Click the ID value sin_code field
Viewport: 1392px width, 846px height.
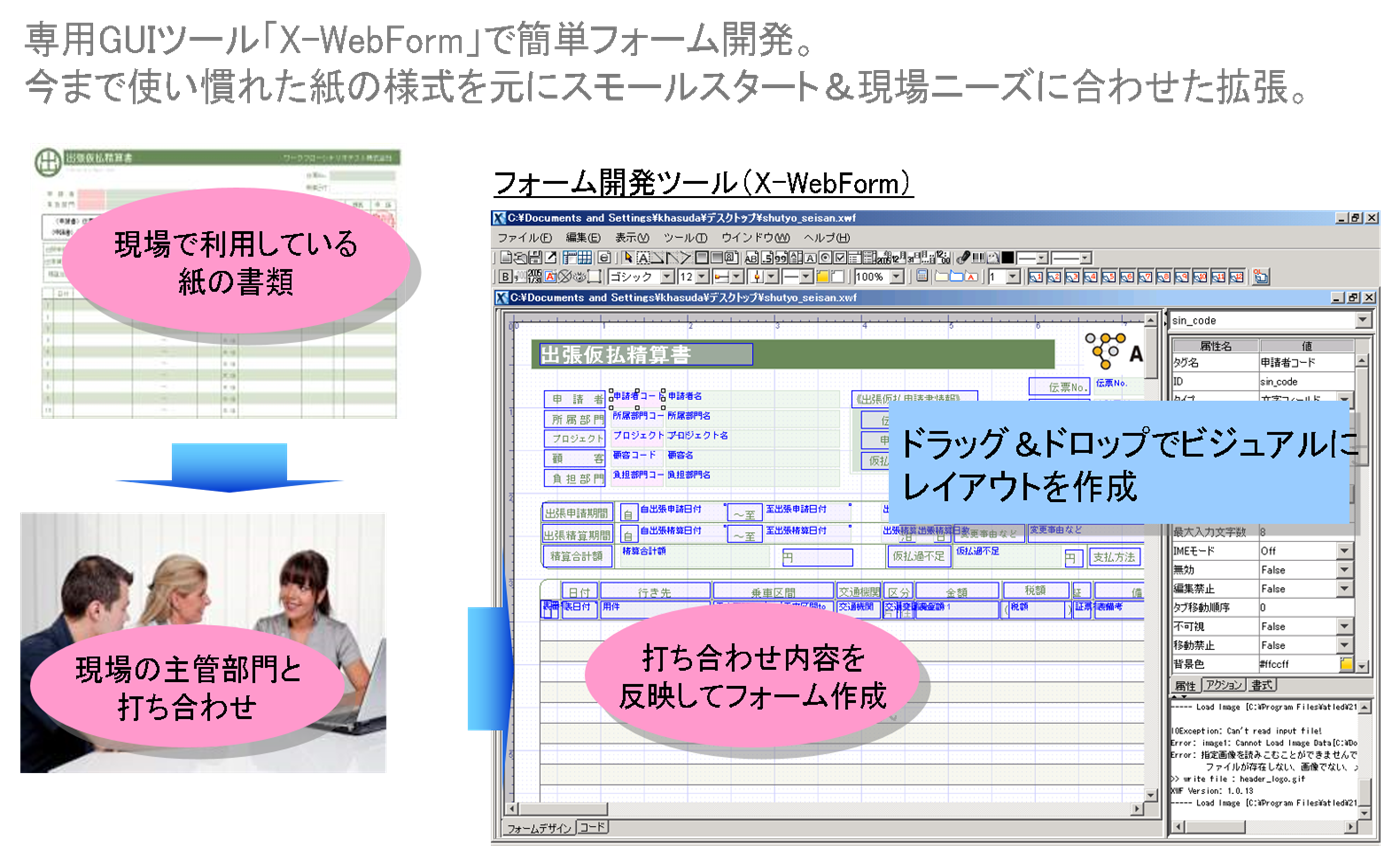coord(1306,381)
